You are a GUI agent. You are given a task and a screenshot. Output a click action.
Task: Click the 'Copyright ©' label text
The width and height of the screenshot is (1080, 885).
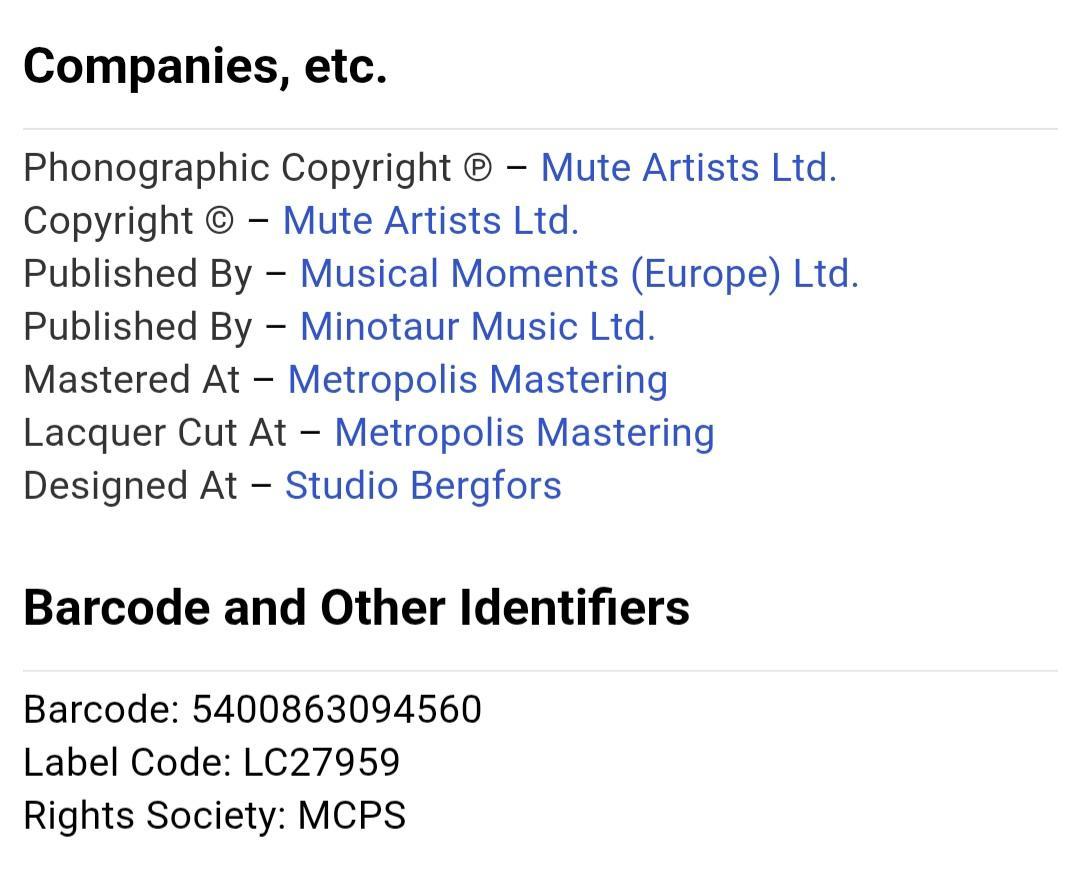coord(128,221)
